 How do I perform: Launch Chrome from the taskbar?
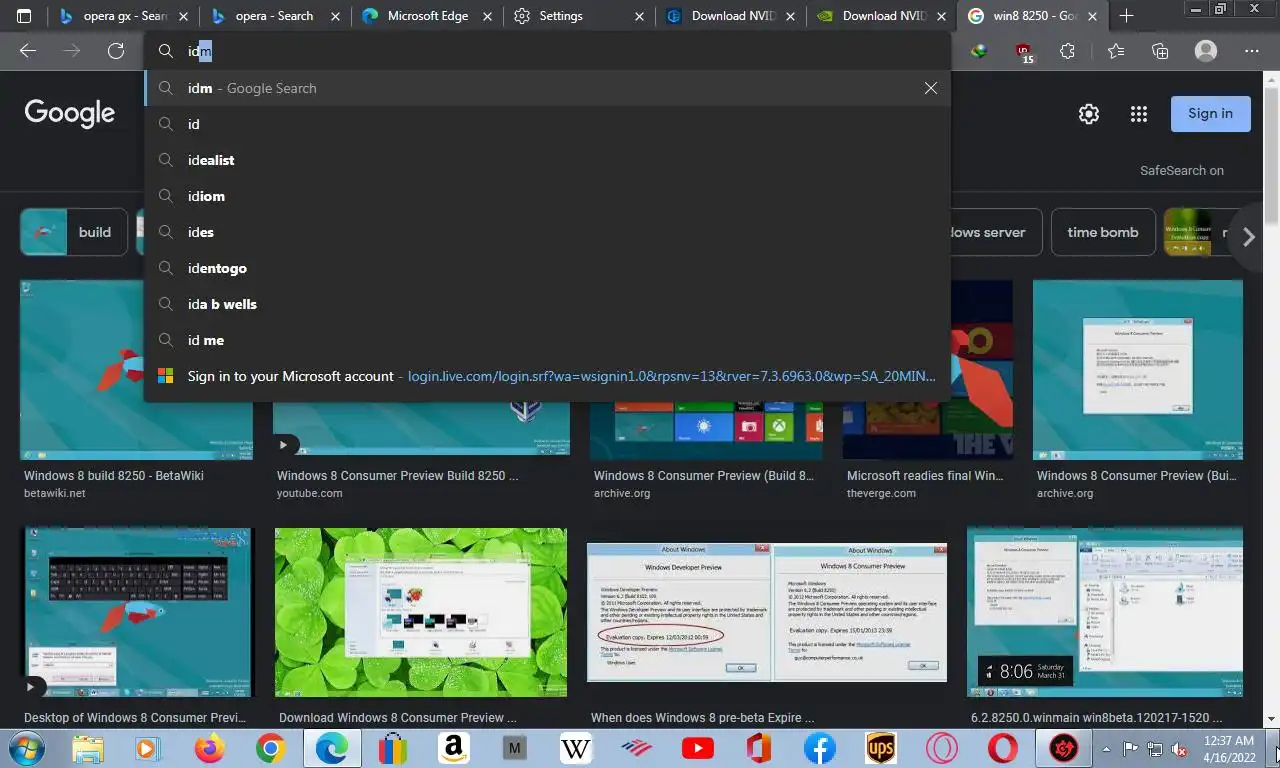coord(270,747)
